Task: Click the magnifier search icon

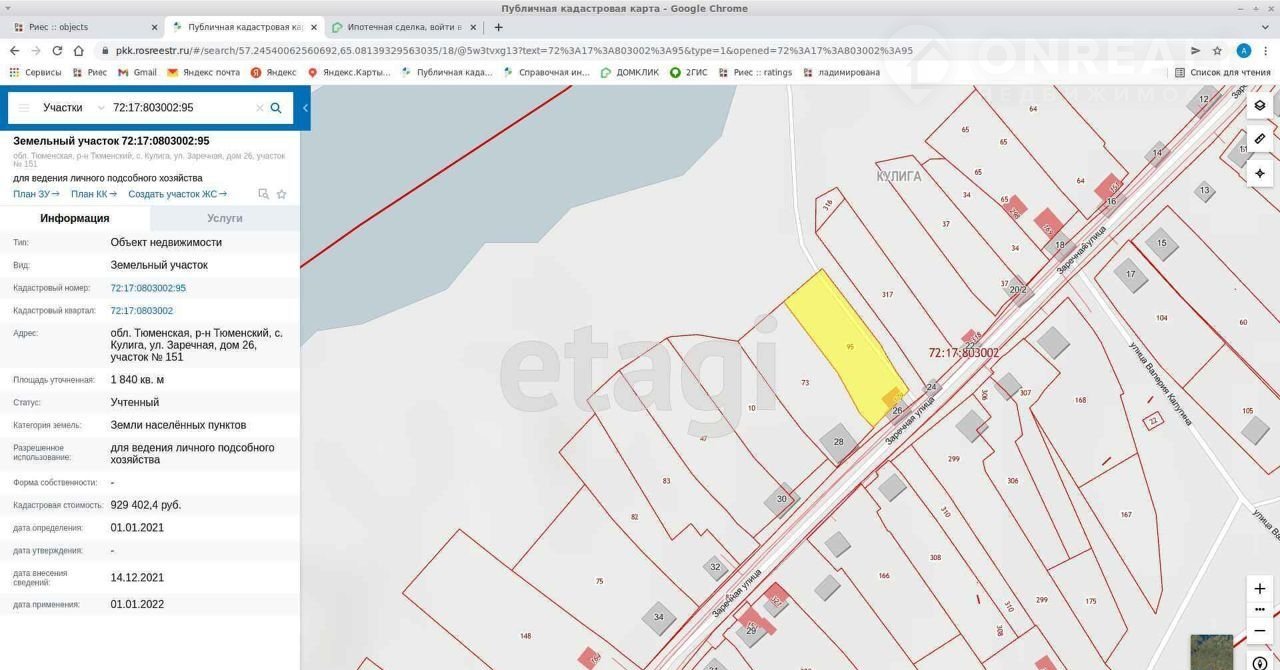Action: (276, 108)
